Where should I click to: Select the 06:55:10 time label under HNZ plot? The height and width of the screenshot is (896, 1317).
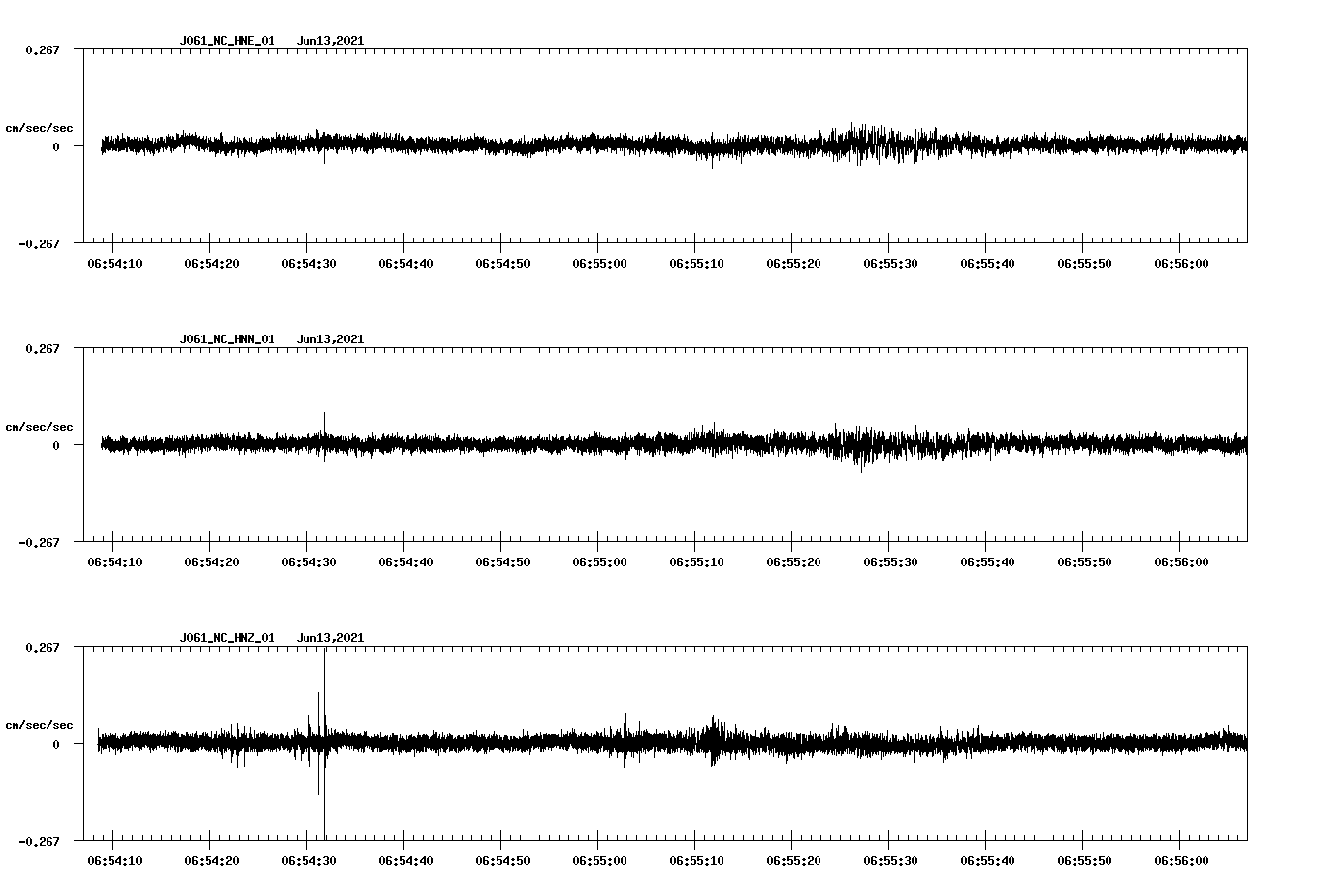[696, 860]
